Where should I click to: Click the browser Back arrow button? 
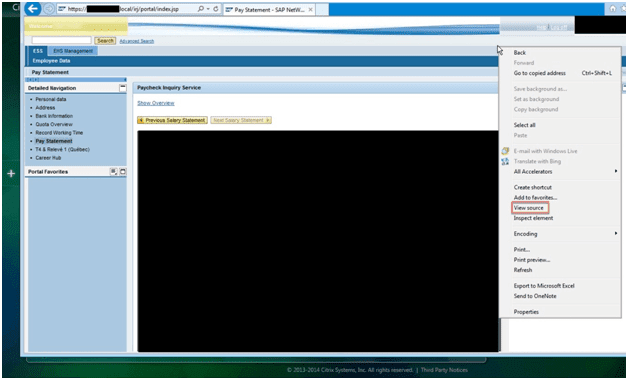tap(33, 8)
